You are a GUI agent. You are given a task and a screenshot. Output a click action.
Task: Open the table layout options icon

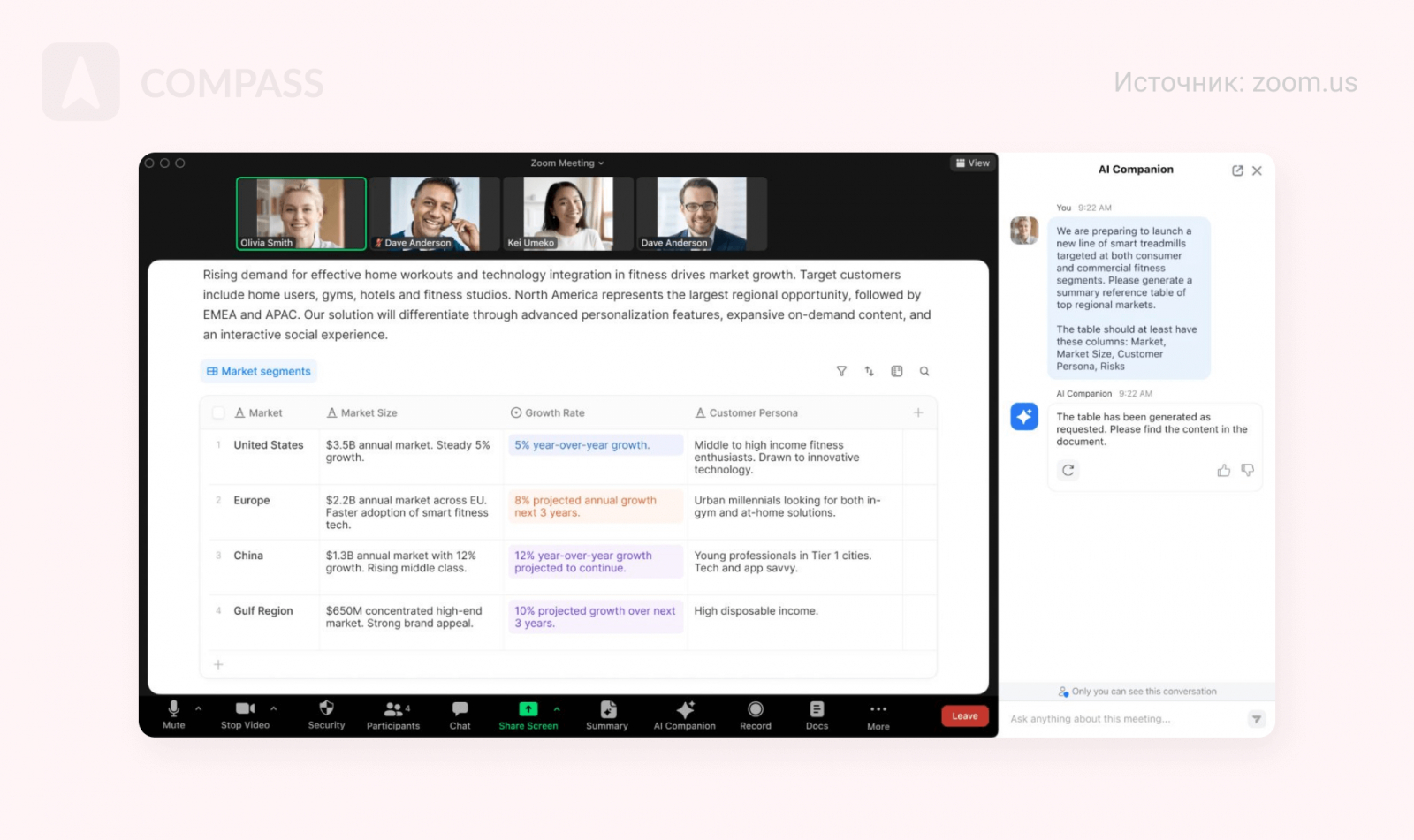(897, 371)
